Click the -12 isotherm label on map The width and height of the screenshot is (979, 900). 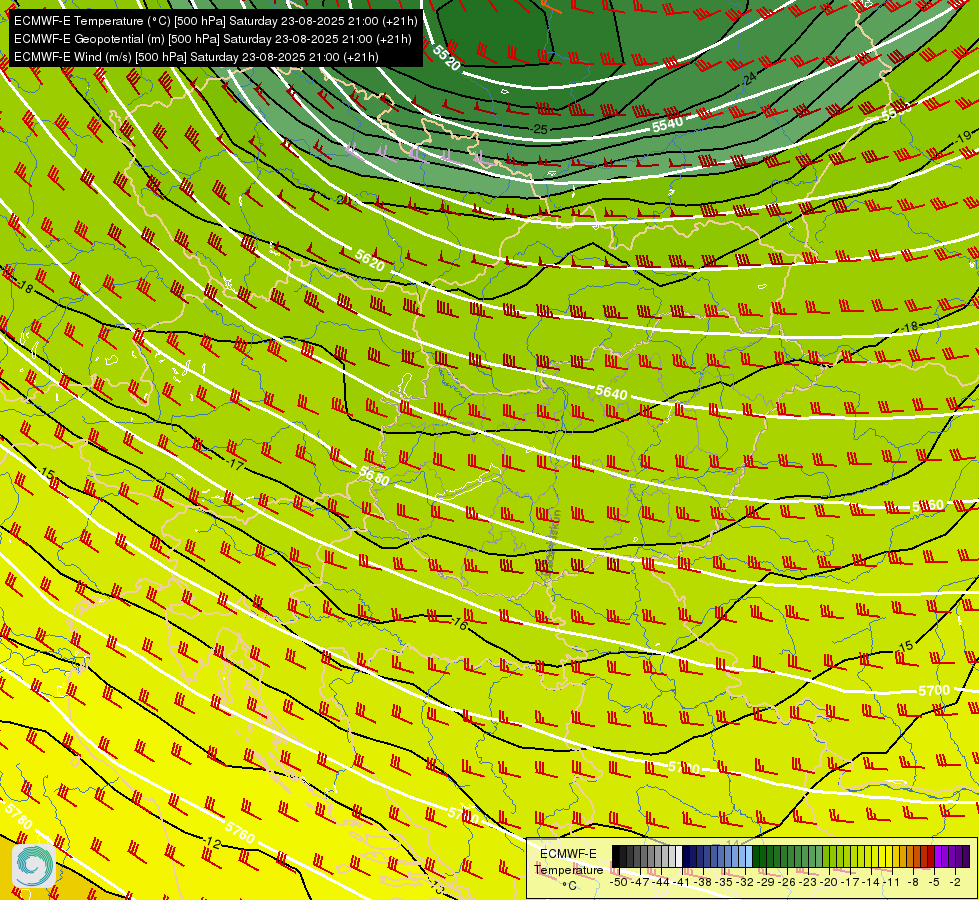[212, 843]
